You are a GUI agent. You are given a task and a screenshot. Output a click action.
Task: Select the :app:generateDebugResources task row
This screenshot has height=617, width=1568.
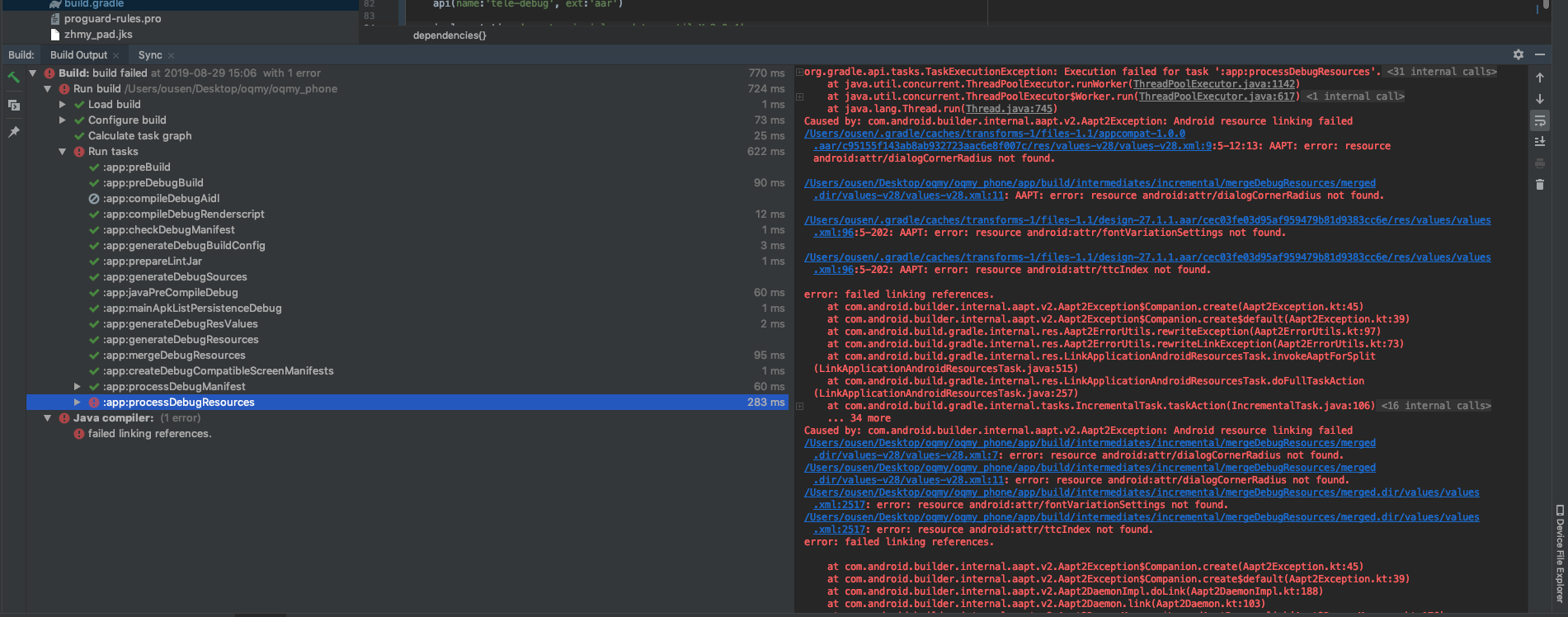[406, 340]
